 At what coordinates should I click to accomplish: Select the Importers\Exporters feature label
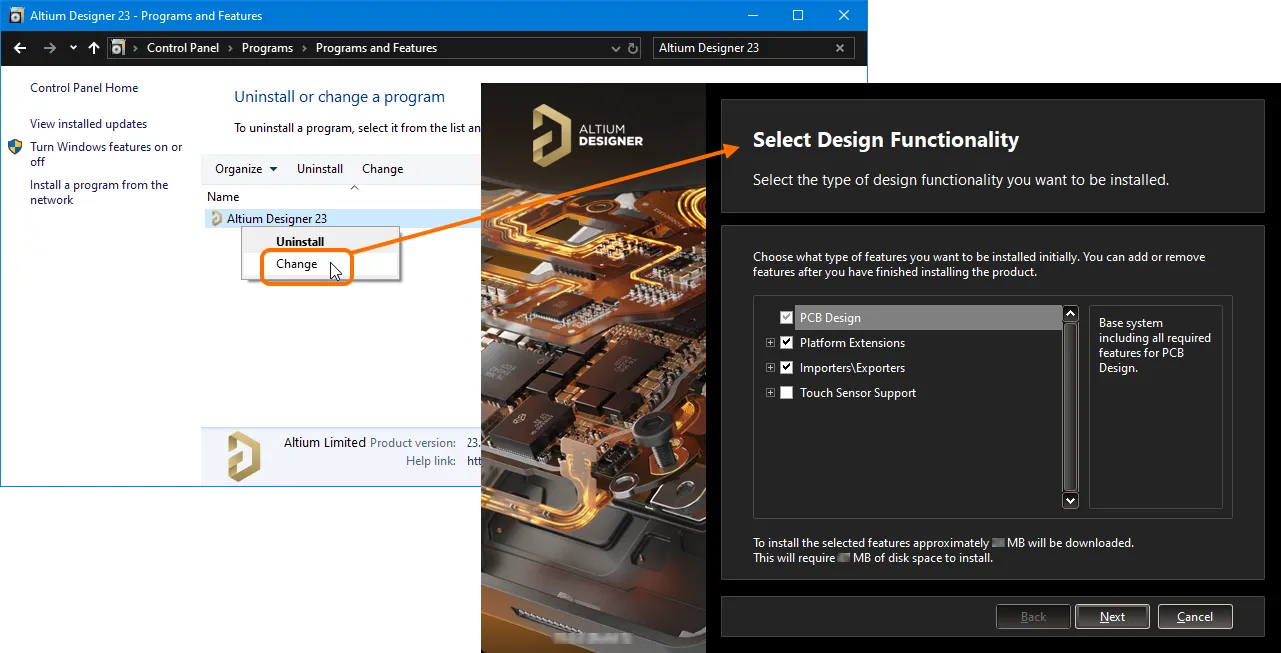(852, 368)
